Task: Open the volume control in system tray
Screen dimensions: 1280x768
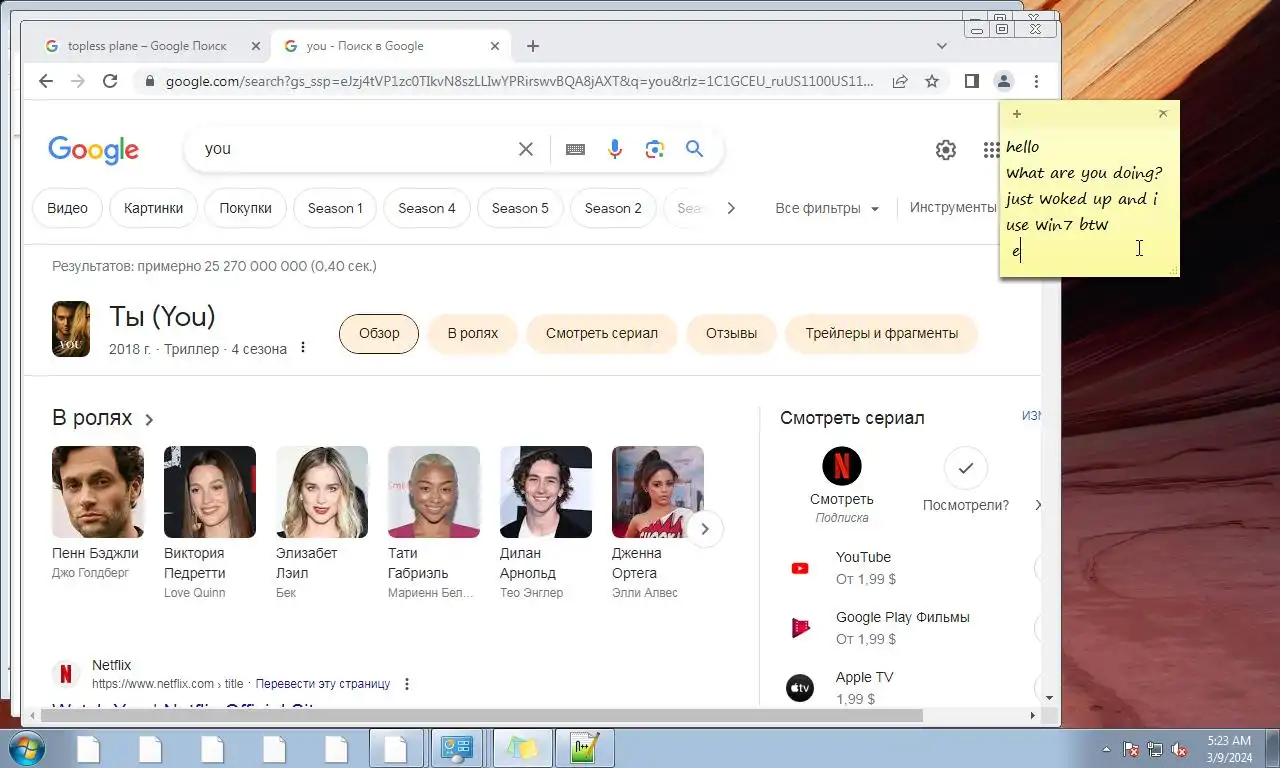Action: pyautogui.click(x=1179, y=749)
